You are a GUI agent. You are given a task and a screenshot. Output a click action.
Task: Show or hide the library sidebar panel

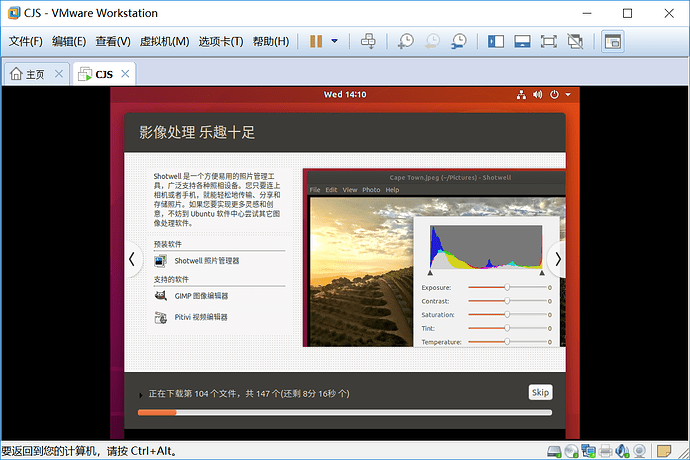point(495,41)
